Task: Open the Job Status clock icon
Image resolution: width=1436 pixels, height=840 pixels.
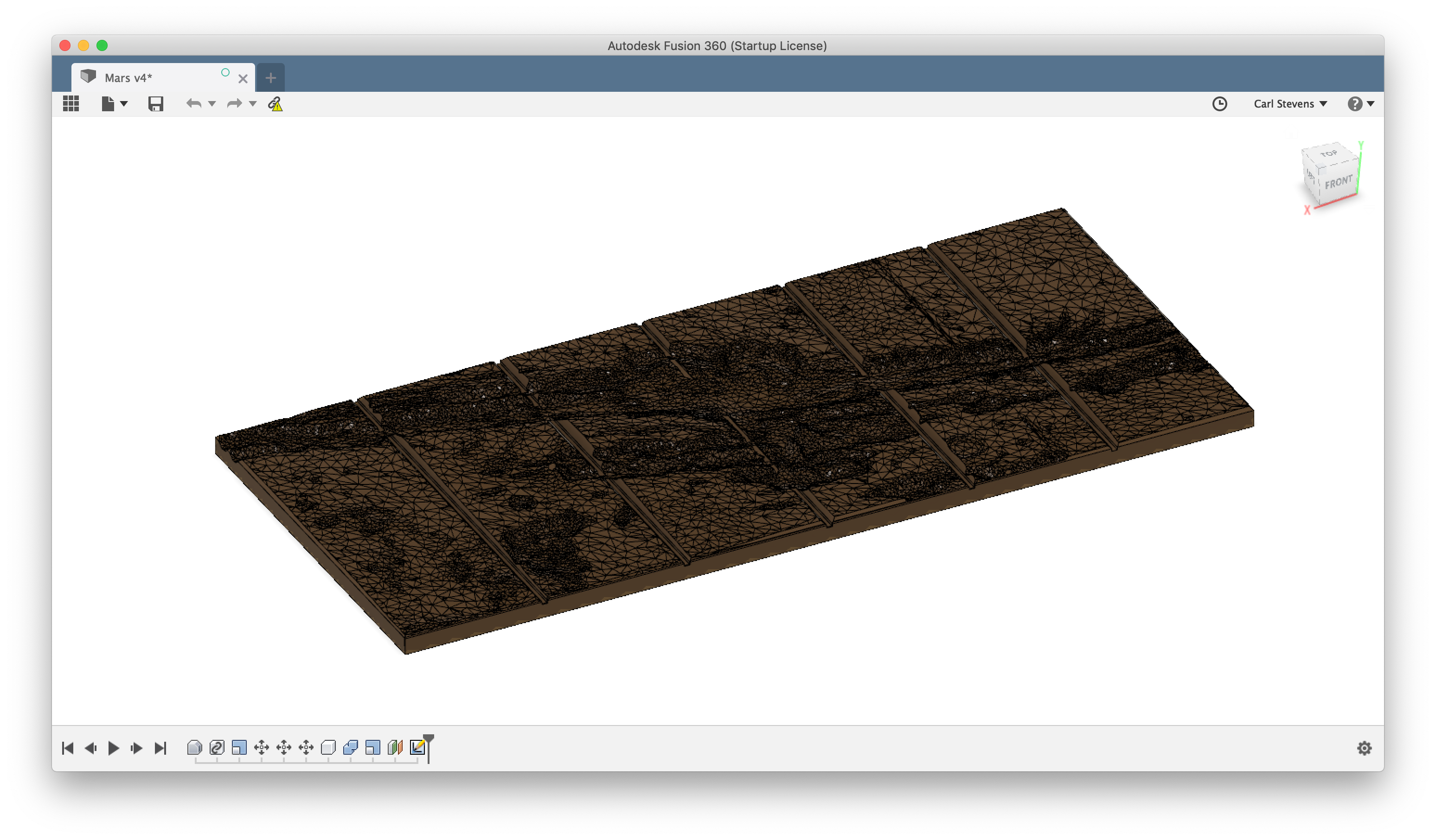Action: point(1219,104)
